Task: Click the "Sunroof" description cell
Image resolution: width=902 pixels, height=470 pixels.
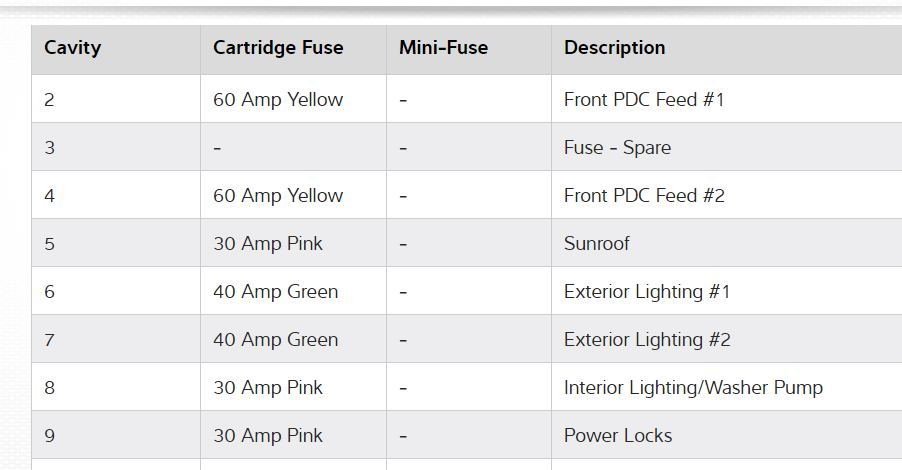Action: 597,244
